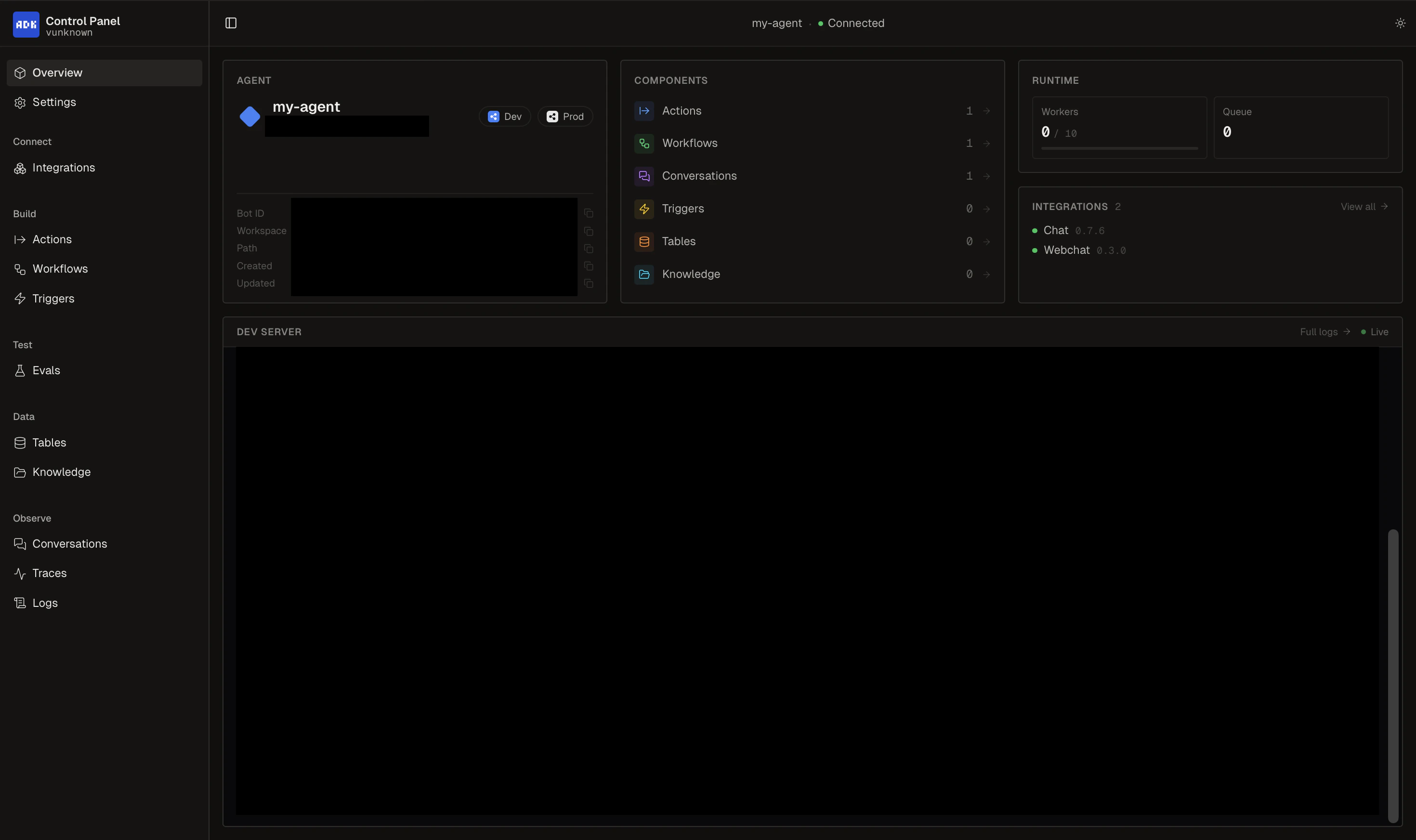This screenshot has width=1416, height=840.
Task: Click the Workers capacity bar under Runtime
Action: pos(1119,148)
